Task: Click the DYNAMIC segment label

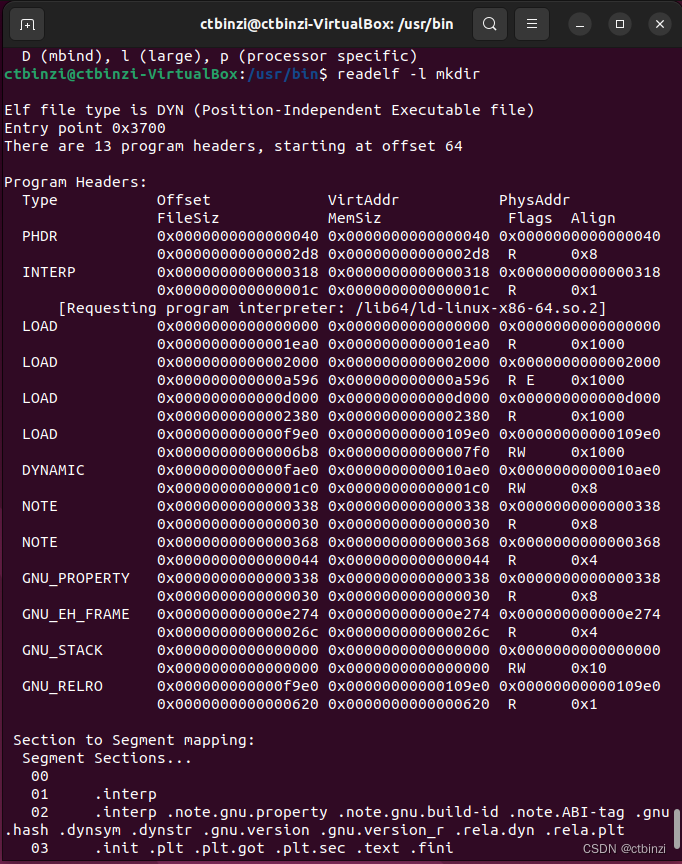Action: click(51, 470)
